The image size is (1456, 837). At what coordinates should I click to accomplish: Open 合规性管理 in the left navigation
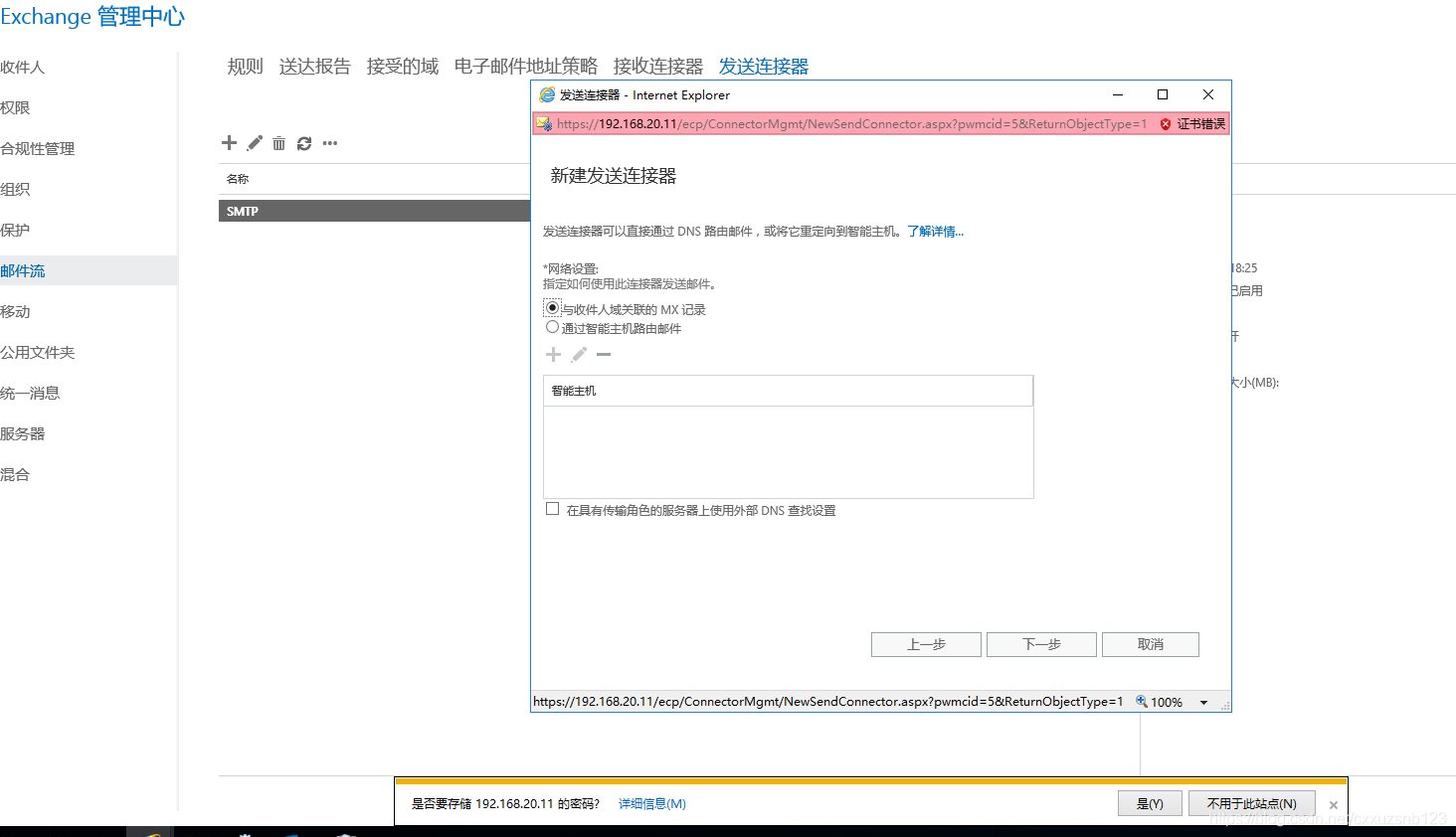(38, 149)
